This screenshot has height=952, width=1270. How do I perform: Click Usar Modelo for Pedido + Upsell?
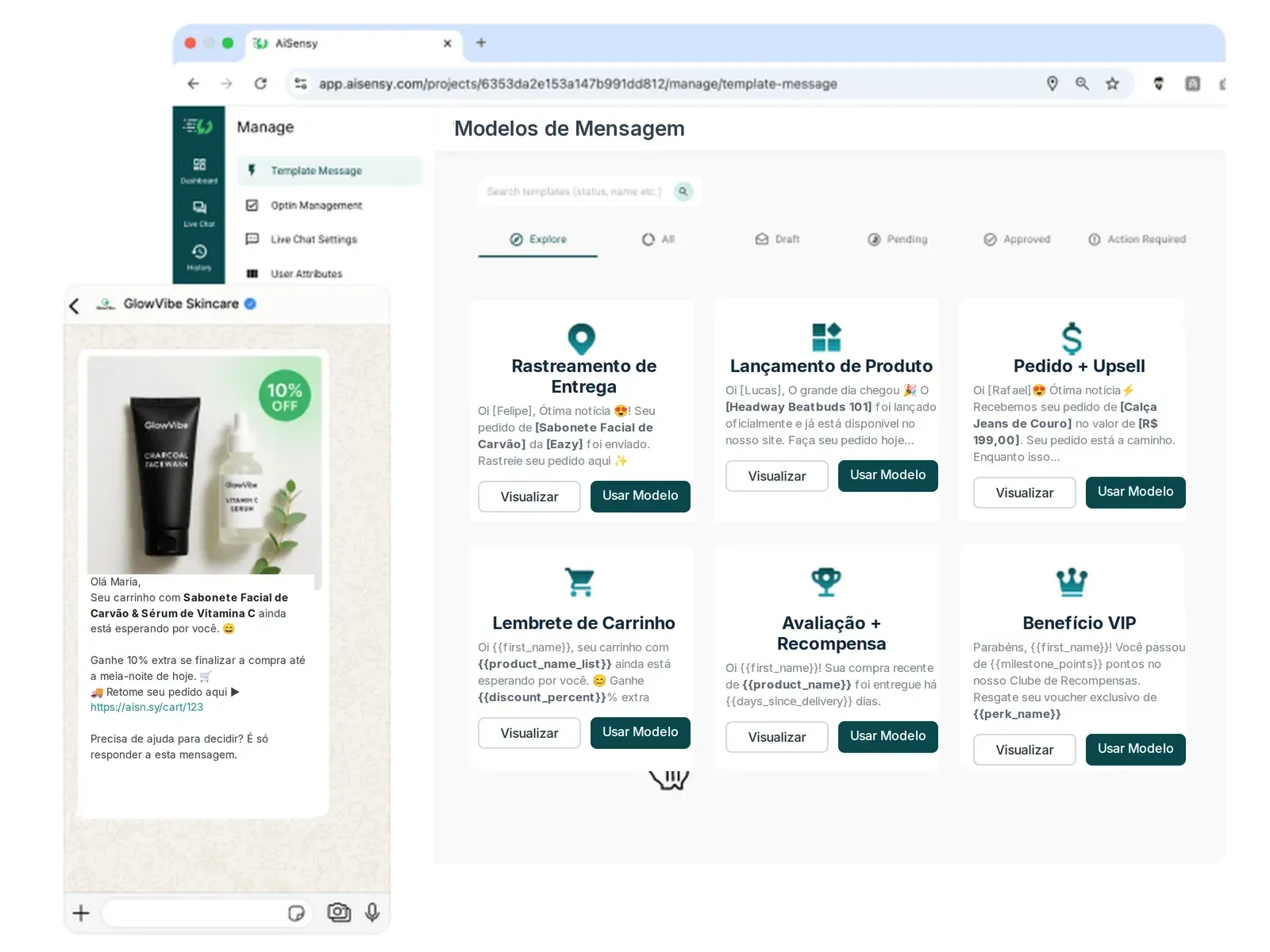click(1136, 492)
